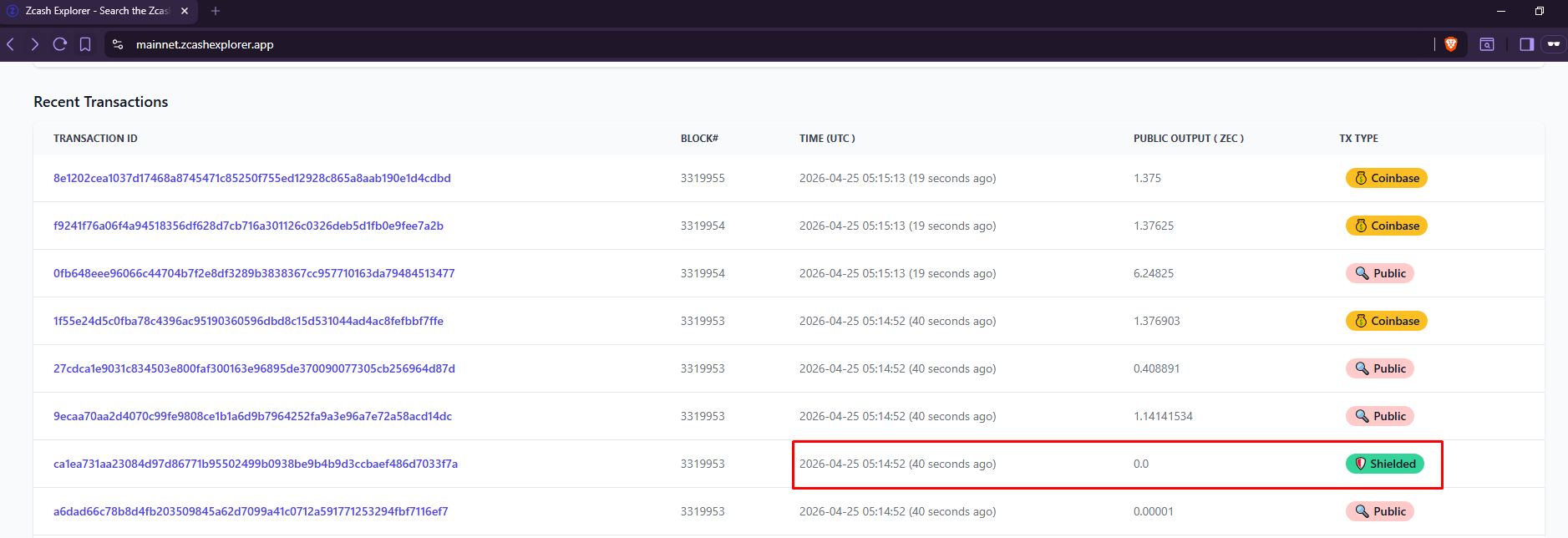Viewport: 1568px width, 538px height.
Task: Reload the Zcash Explorer page
Action: (x=60, y=44)
